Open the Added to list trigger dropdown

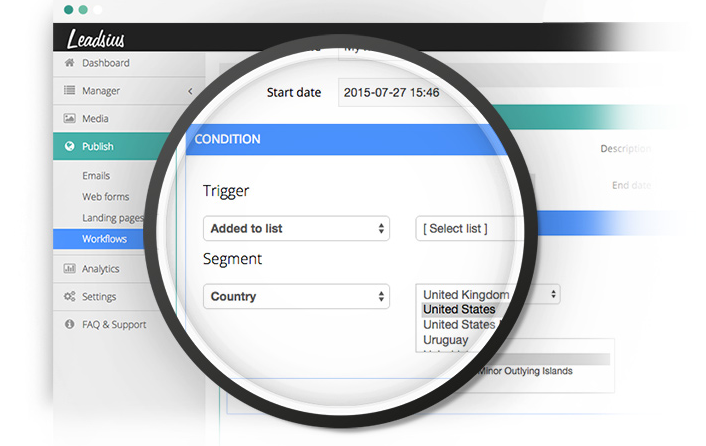tap(296, 228)
